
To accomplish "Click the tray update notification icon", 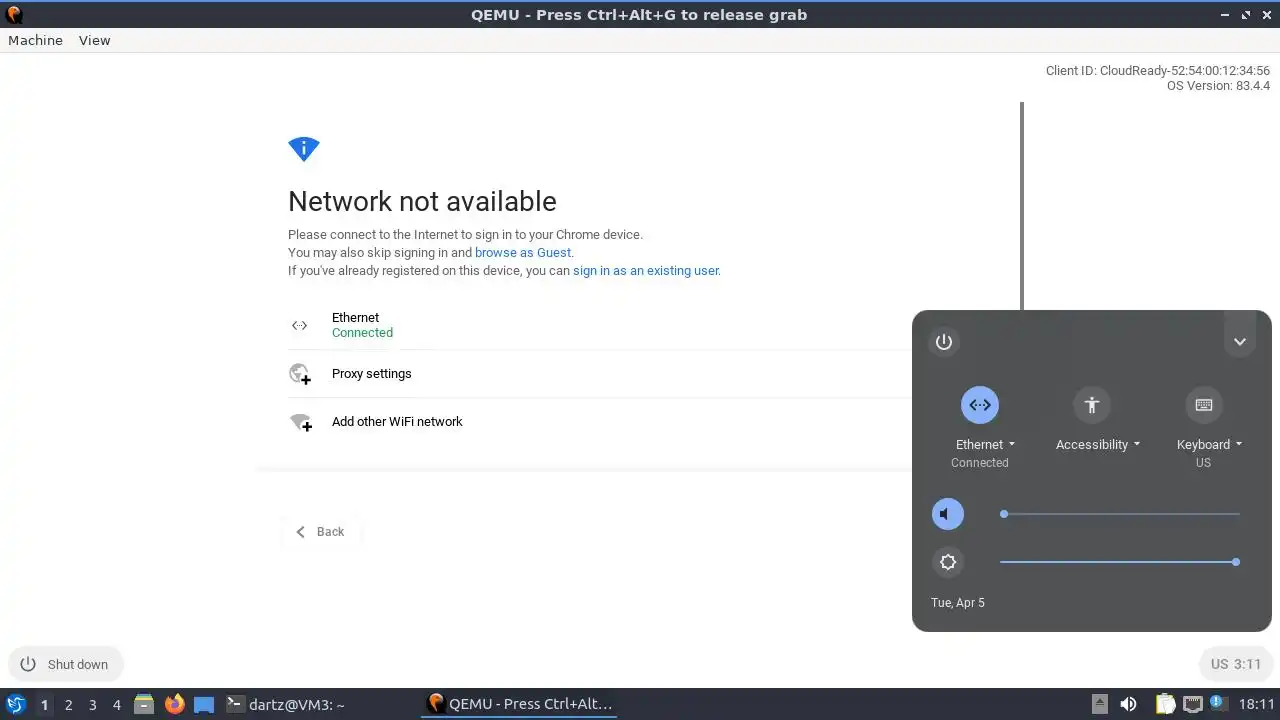I will [x=1219, y=704].
